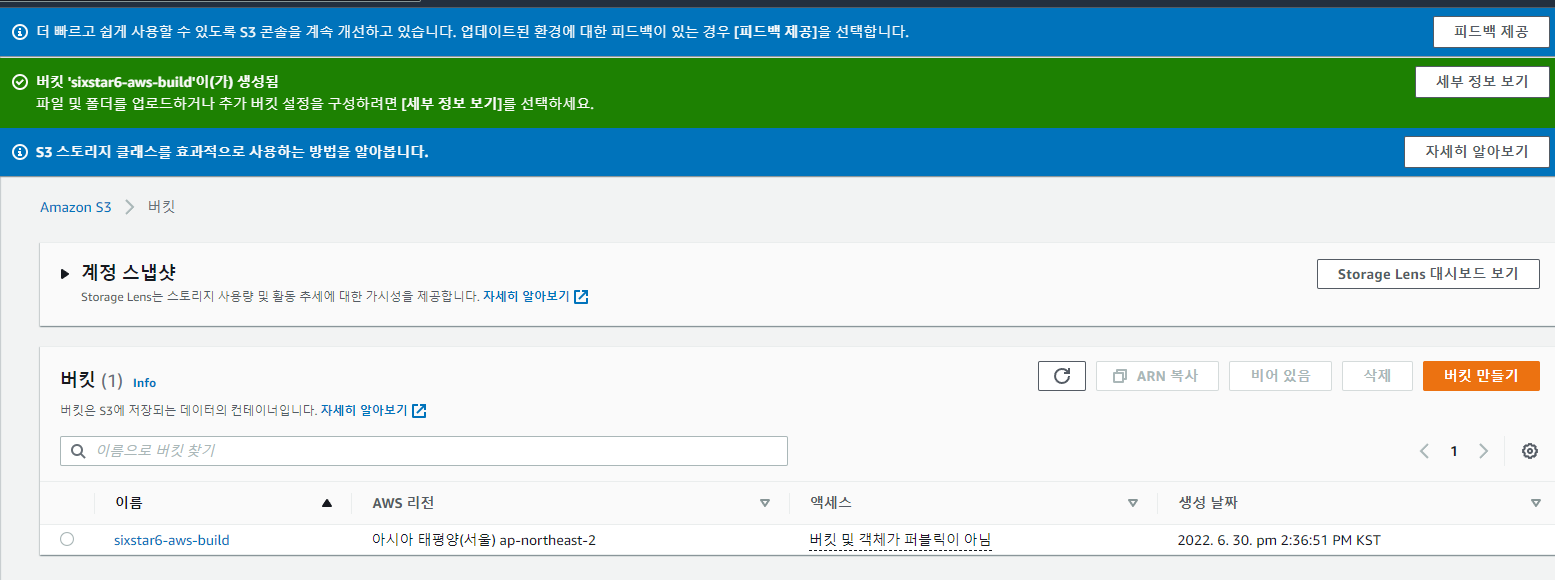Open table preferences gear icon
The height and width of the screenshot is (580, 1555).
1529,451
